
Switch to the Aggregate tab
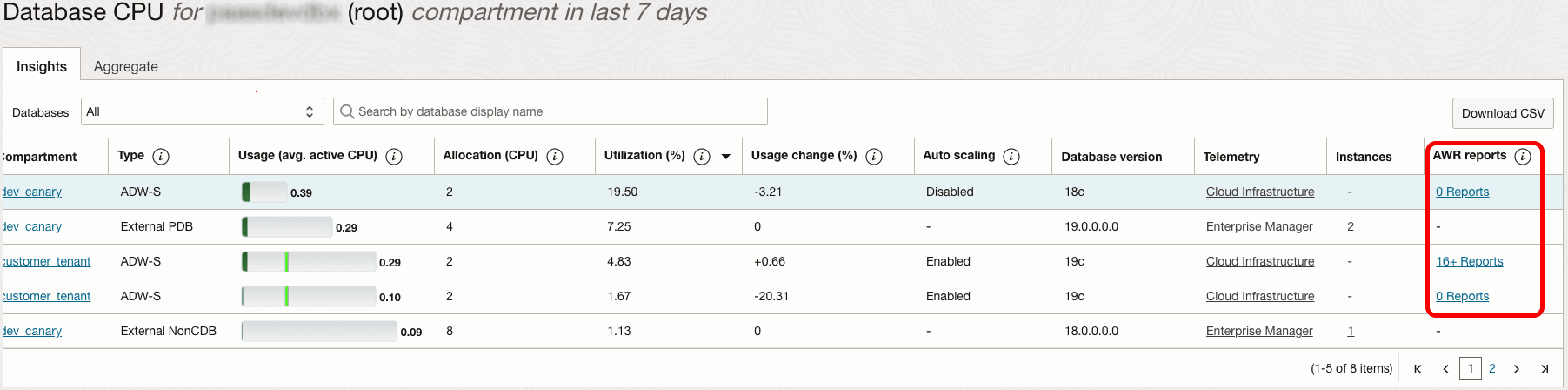coord(126,66)
